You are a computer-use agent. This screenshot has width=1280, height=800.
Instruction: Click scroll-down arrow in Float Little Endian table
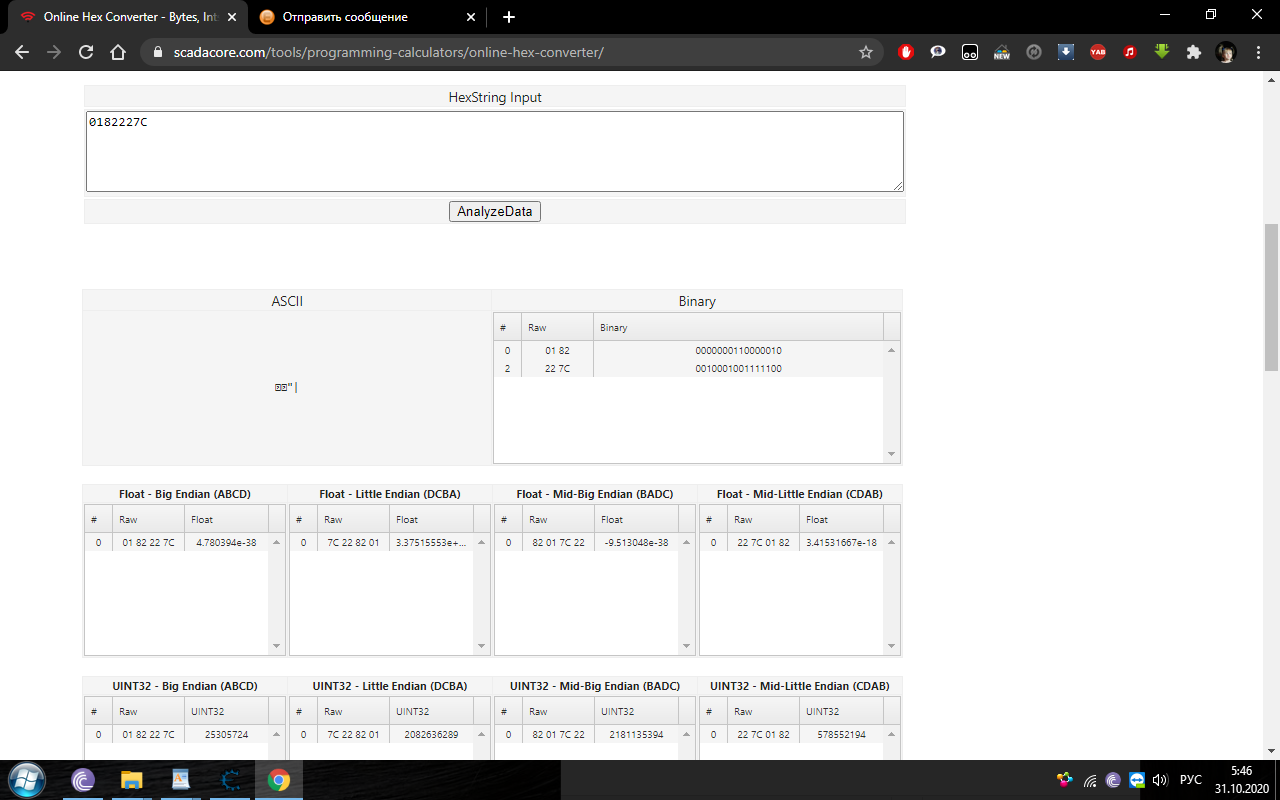coord(481,646)
